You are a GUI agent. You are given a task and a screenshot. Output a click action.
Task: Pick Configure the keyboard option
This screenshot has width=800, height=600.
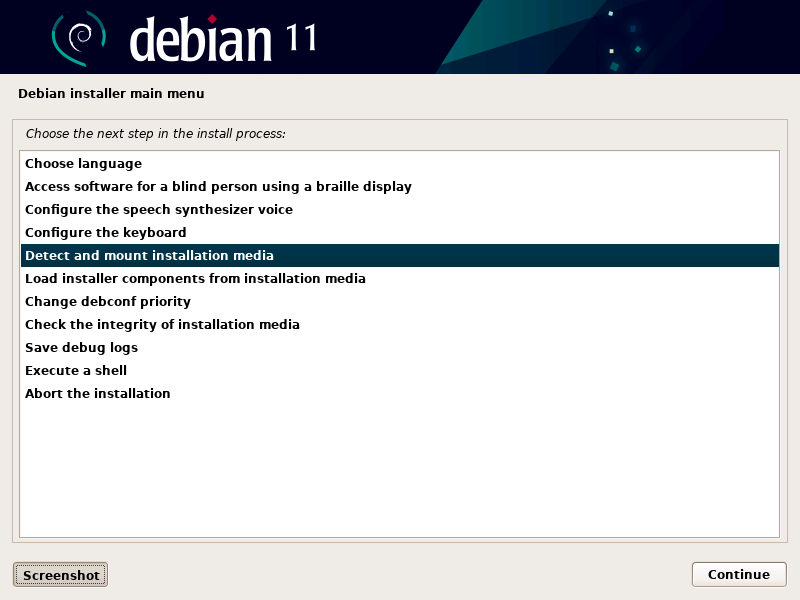(400, 232)
